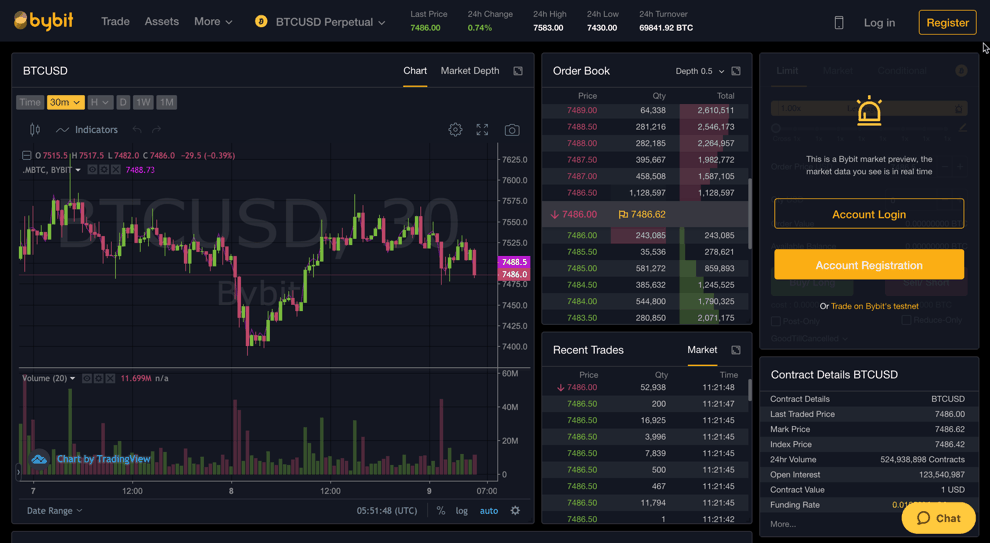Select the Market tab in Recent Trades

pyautogui.click(x=702, y=350)
